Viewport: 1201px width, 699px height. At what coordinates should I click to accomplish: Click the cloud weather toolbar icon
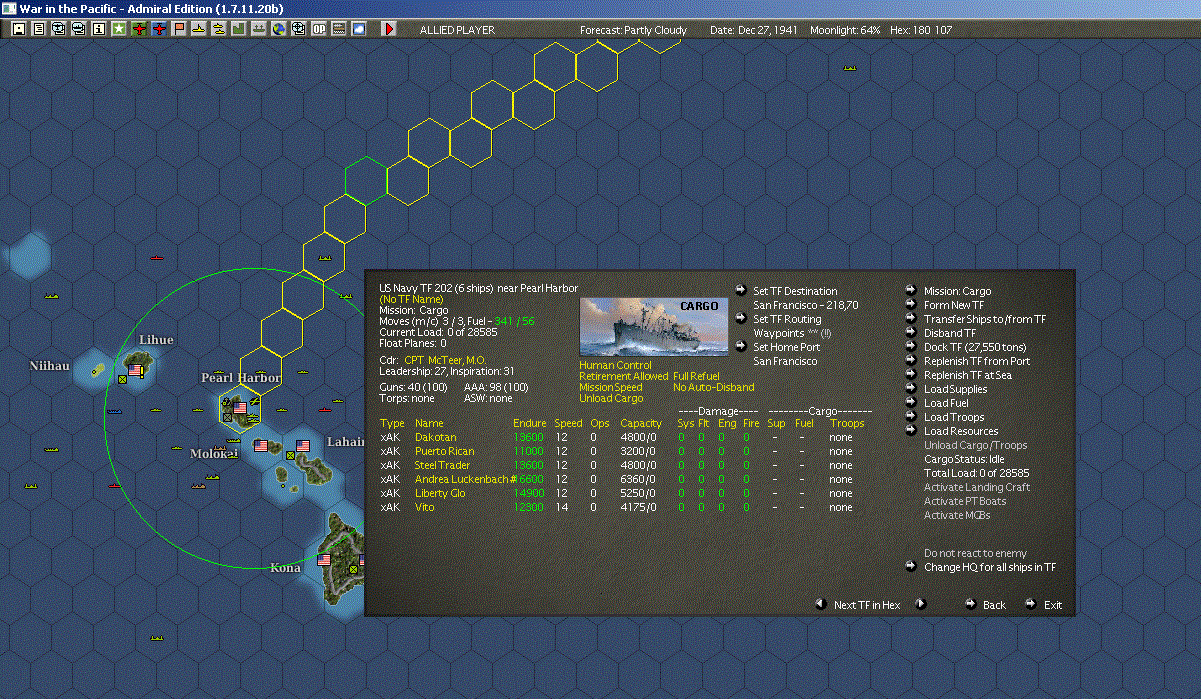358,29
